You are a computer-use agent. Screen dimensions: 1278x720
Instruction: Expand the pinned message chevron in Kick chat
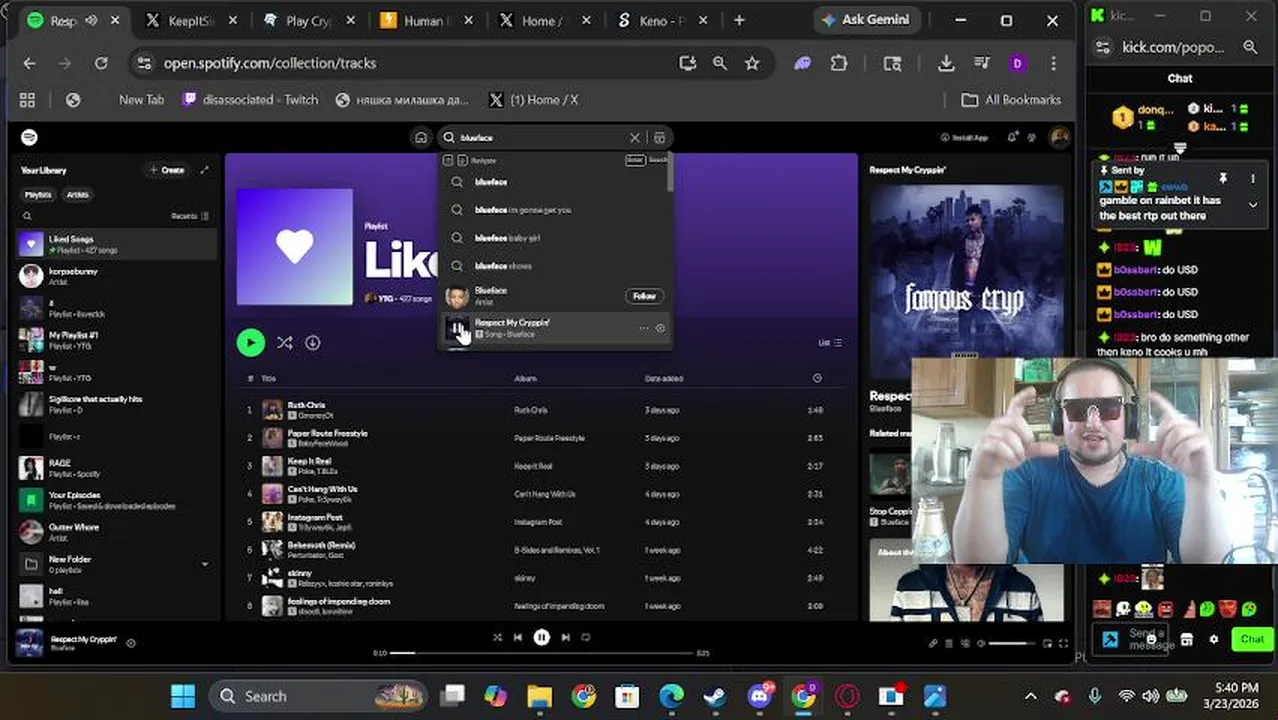tap(1252, 205)
